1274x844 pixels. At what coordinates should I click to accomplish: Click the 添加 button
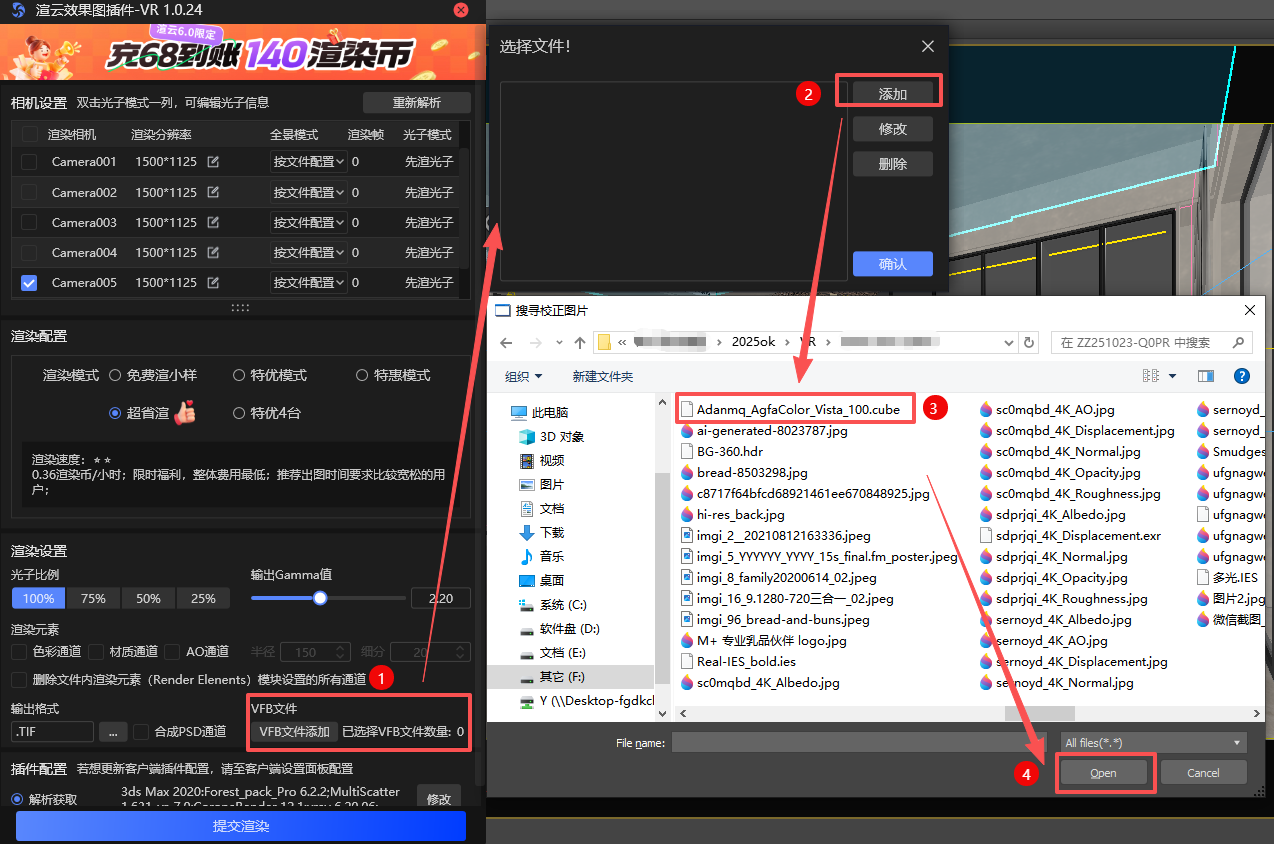[x=892, y=94]
